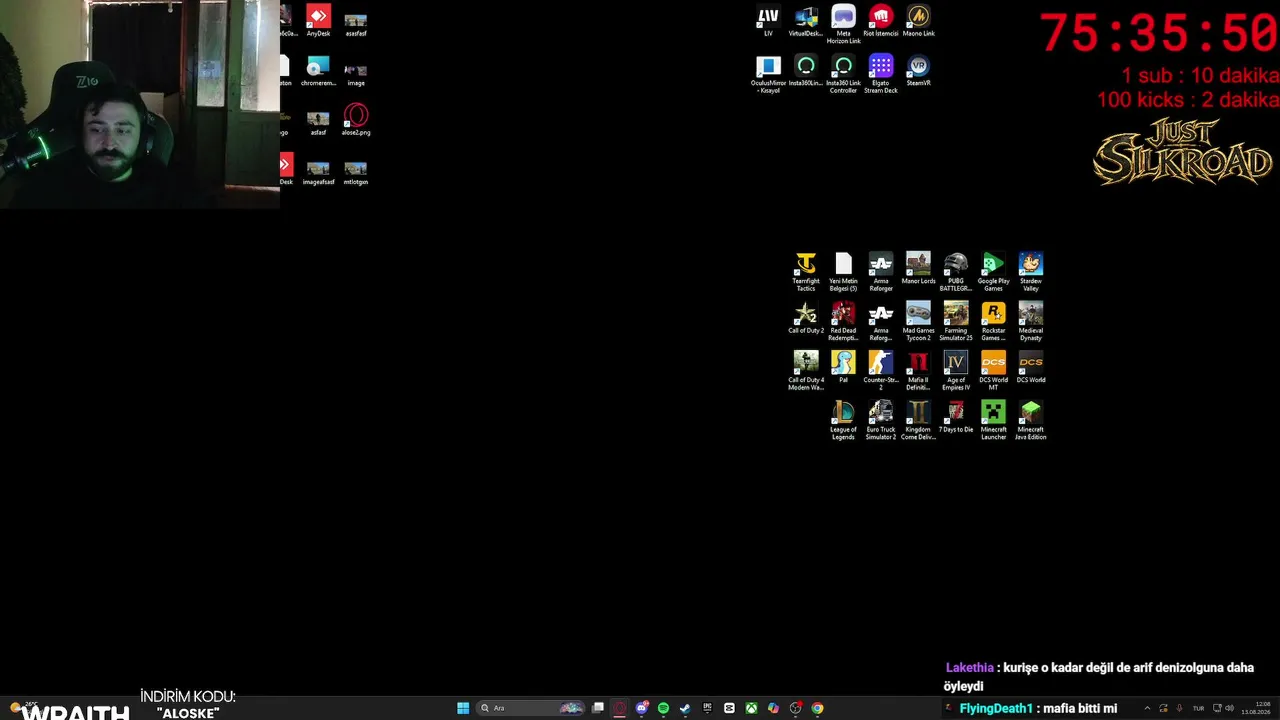The height and width of the screenshot is (720, 1280).
Task: Select the Riot İstemcisi shortcut
Action: [x=881, y=21]
